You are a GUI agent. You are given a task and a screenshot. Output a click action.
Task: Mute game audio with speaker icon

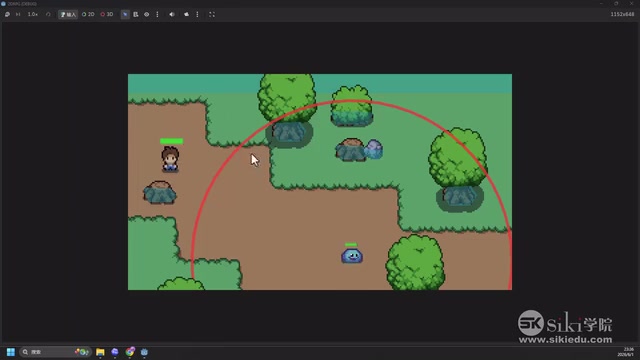[172, 14]
